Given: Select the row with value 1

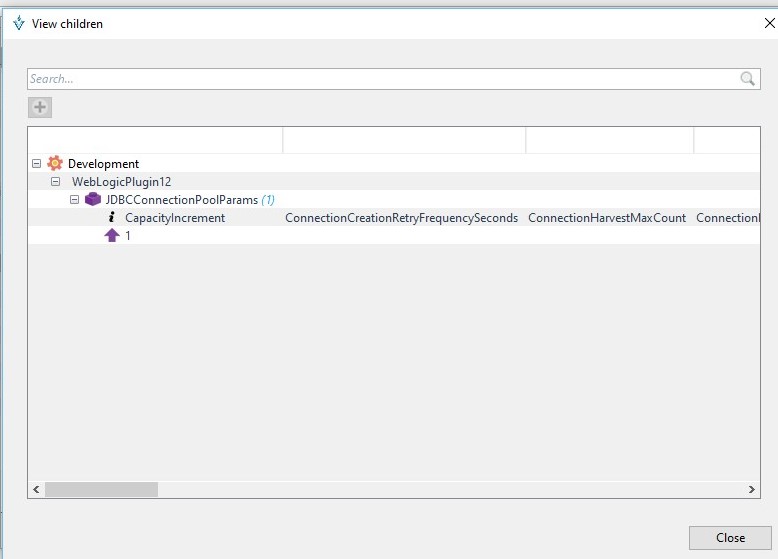Looking at the screenshot, I should [x=393, y=236].
